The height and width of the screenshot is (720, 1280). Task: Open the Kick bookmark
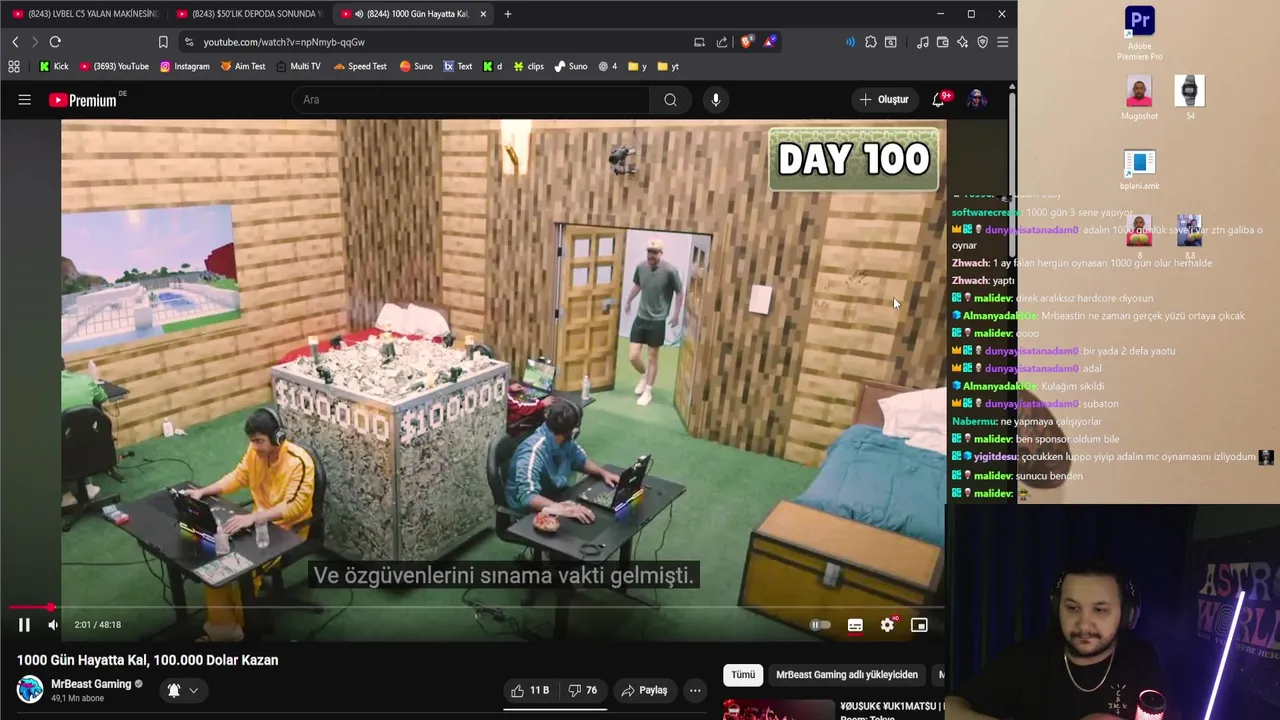click(x=54, y=67)
